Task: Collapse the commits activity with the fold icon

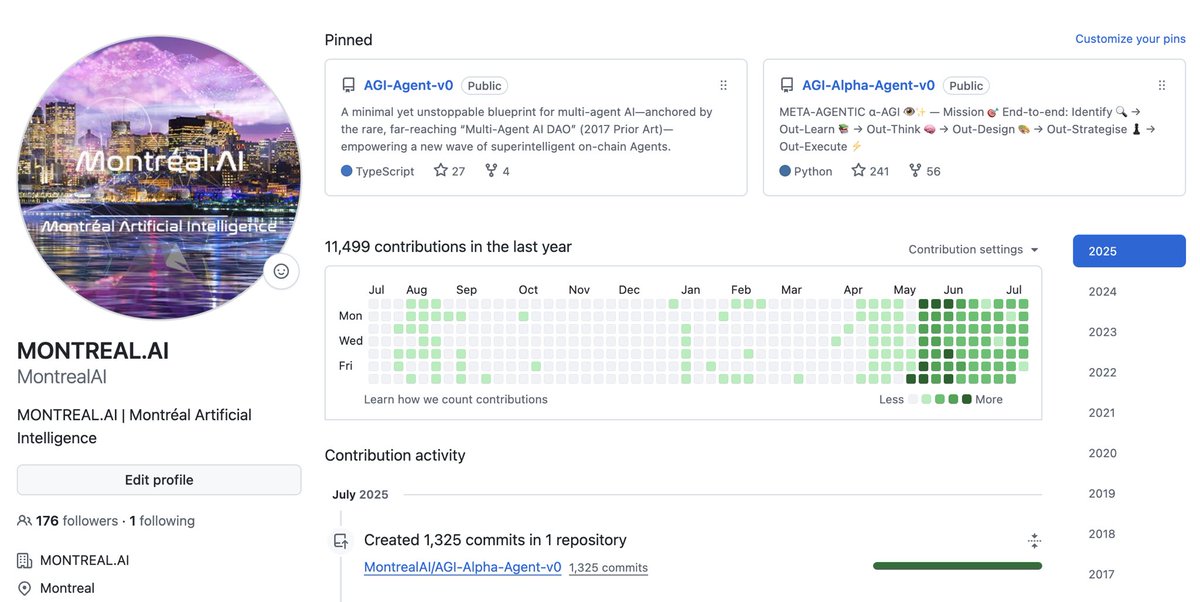Action: pyautogui.click(x=1034, y=541)
